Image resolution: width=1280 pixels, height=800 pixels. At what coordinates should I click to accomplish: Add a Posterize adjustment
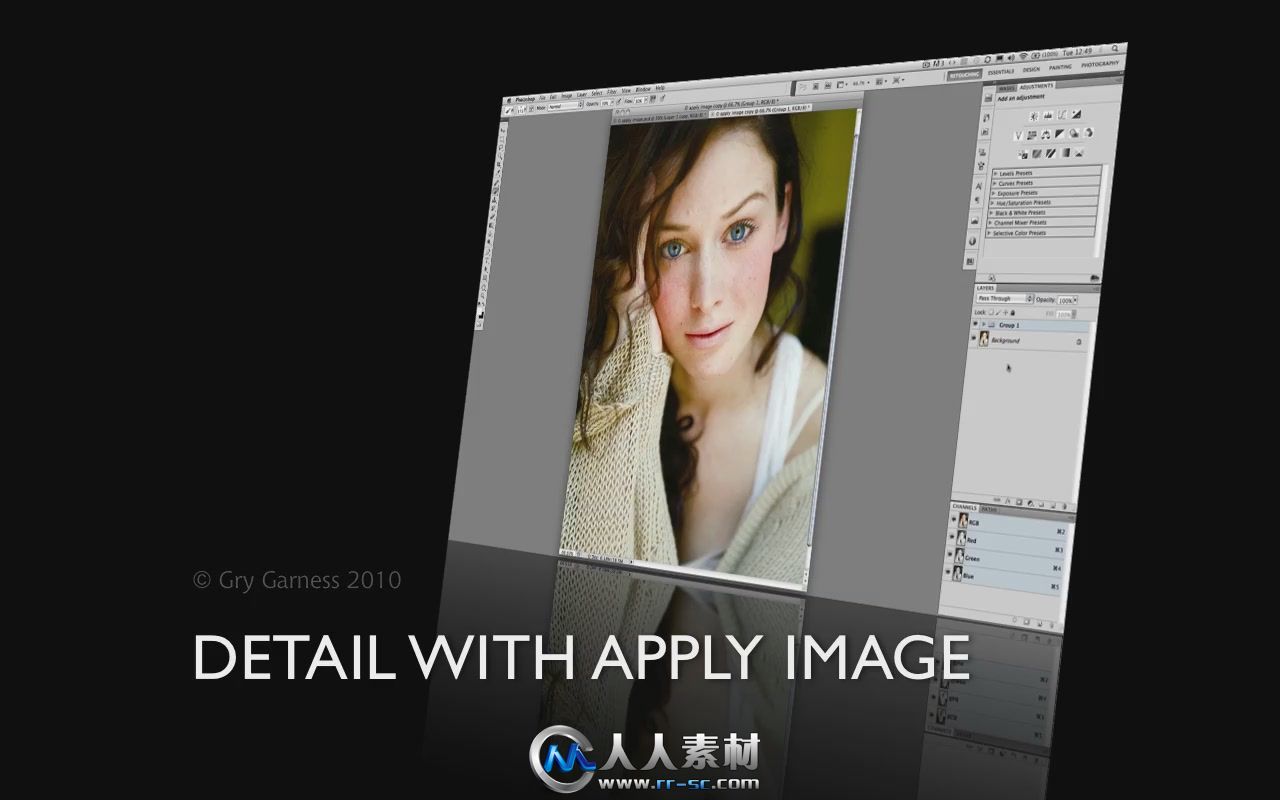(x=1037, y=153)
